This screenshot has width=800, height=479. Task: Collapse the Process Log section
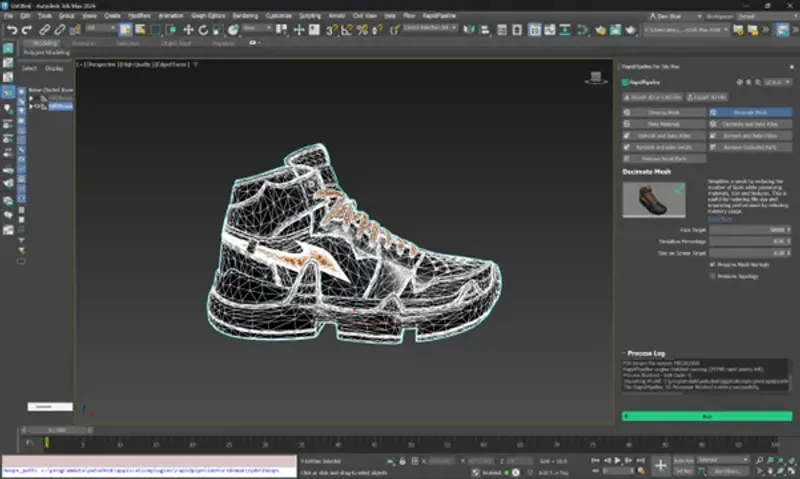click(624, 353)
